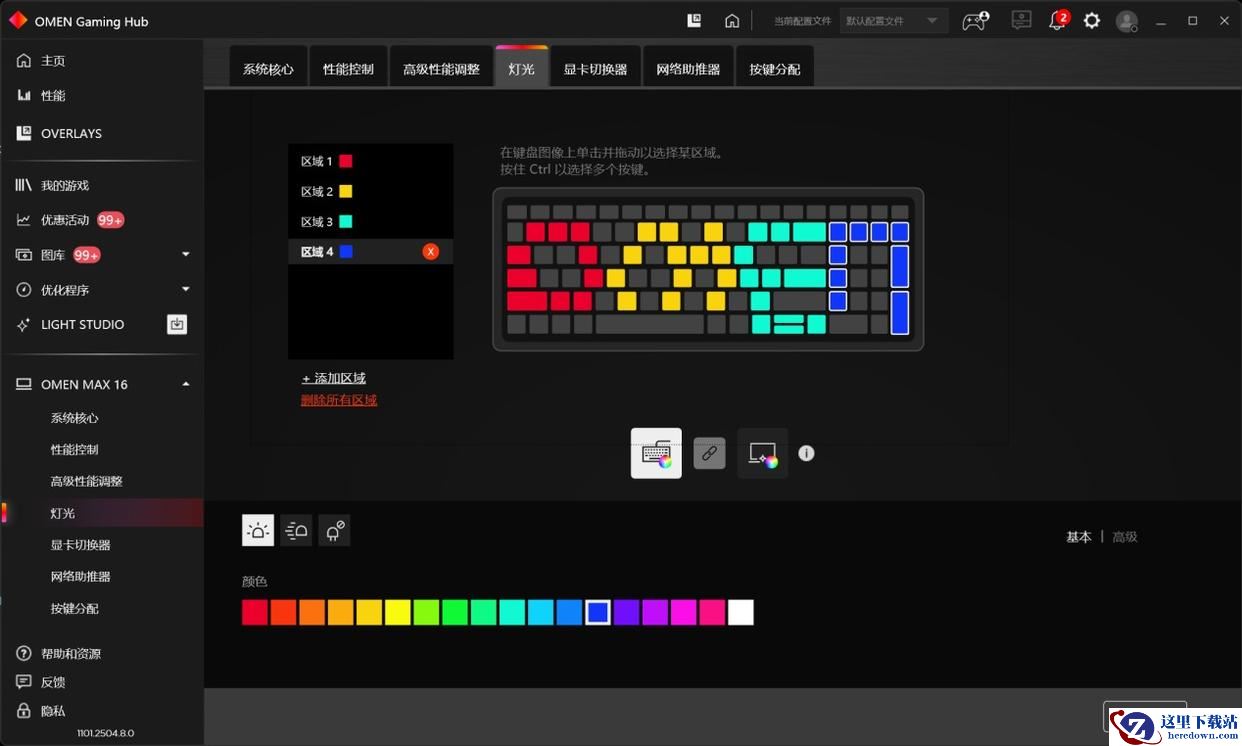Turn off lighting with the lights-off icon

334,530
